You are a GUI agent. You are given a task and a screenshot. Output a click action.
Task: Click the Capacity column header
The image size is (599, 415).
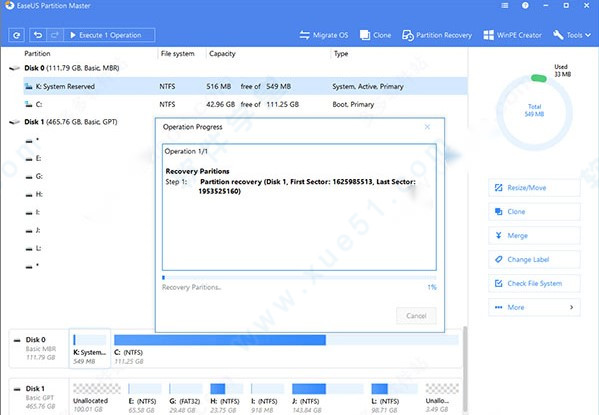(x=222, y=53)
